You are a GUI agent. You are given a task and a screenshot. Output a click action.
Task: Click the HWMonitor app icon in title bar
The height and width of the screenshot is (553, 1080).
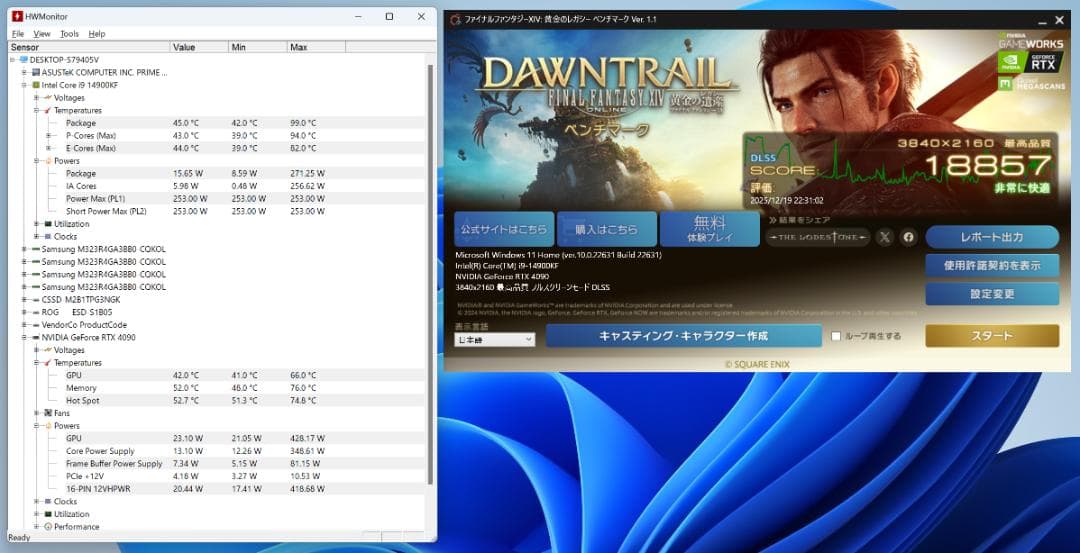tap(17, 16)
